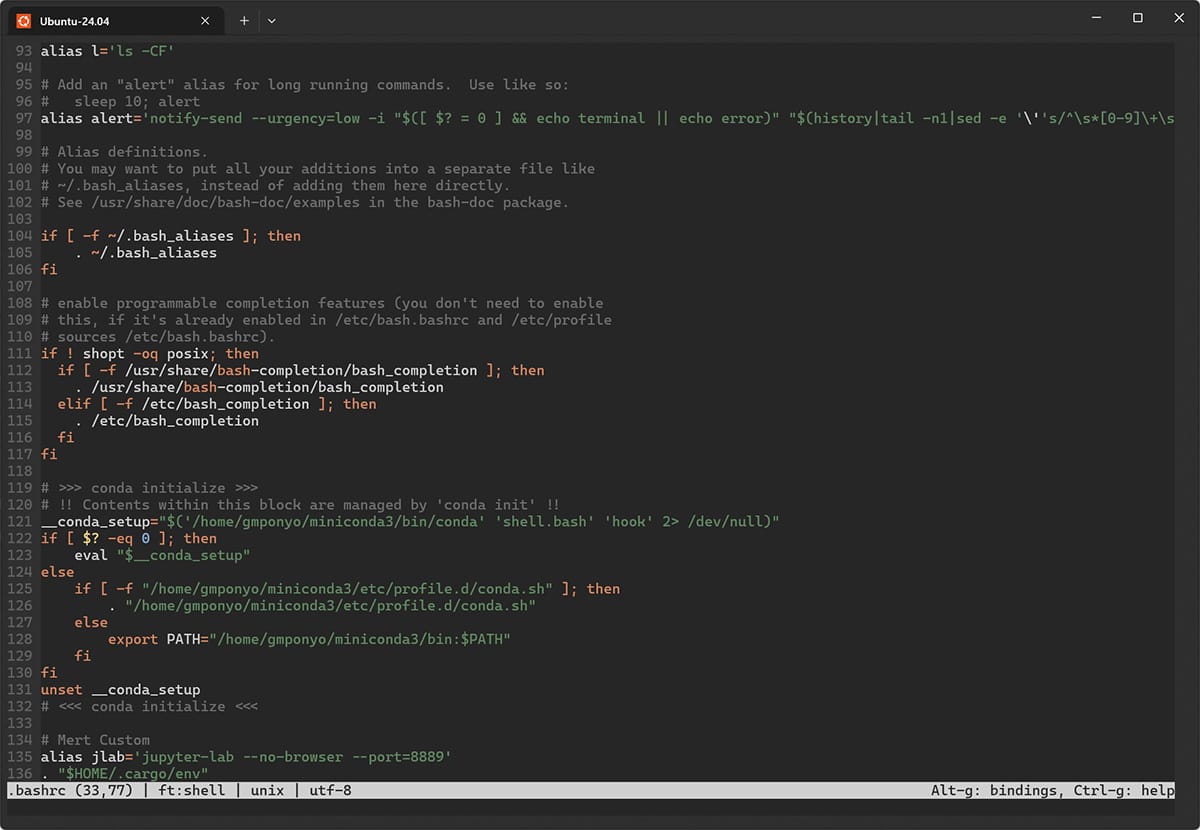Click line number 93 in the gutter
This screenshot has width=1200, height=830.
[x=23, y=51]
